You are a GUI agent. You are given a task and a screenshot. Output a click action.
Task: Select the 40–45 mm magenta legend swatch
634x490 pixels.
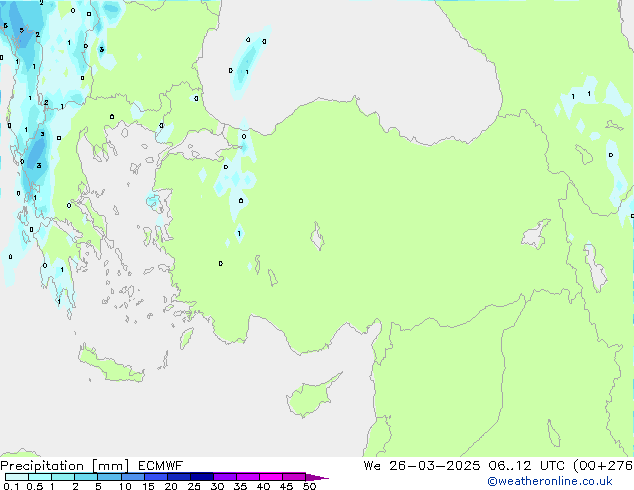271,477
